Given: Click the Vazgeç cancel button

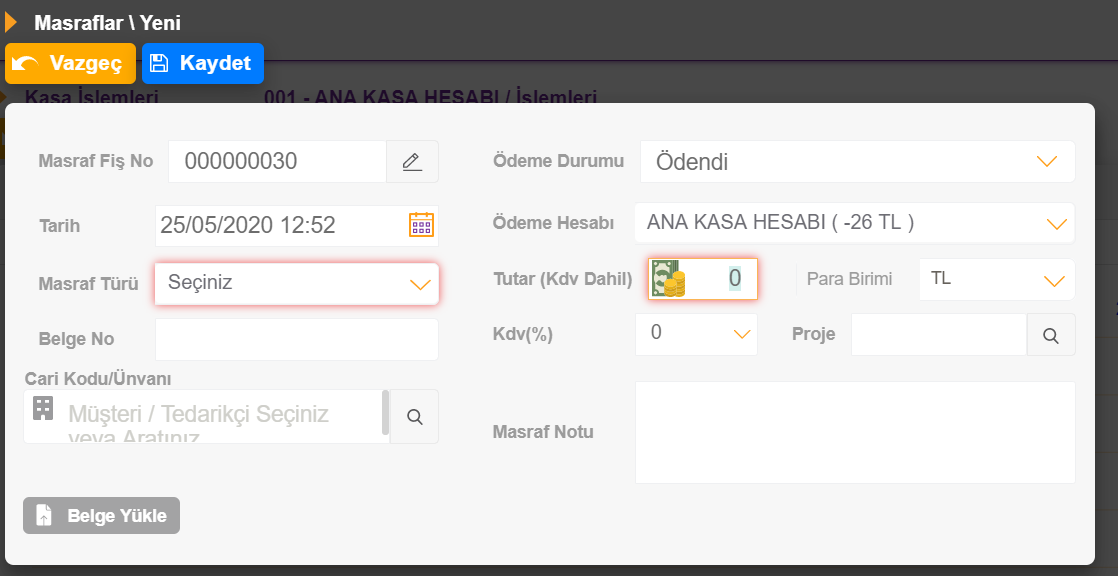Looking at the screenshot, I should tap(70, 63).
